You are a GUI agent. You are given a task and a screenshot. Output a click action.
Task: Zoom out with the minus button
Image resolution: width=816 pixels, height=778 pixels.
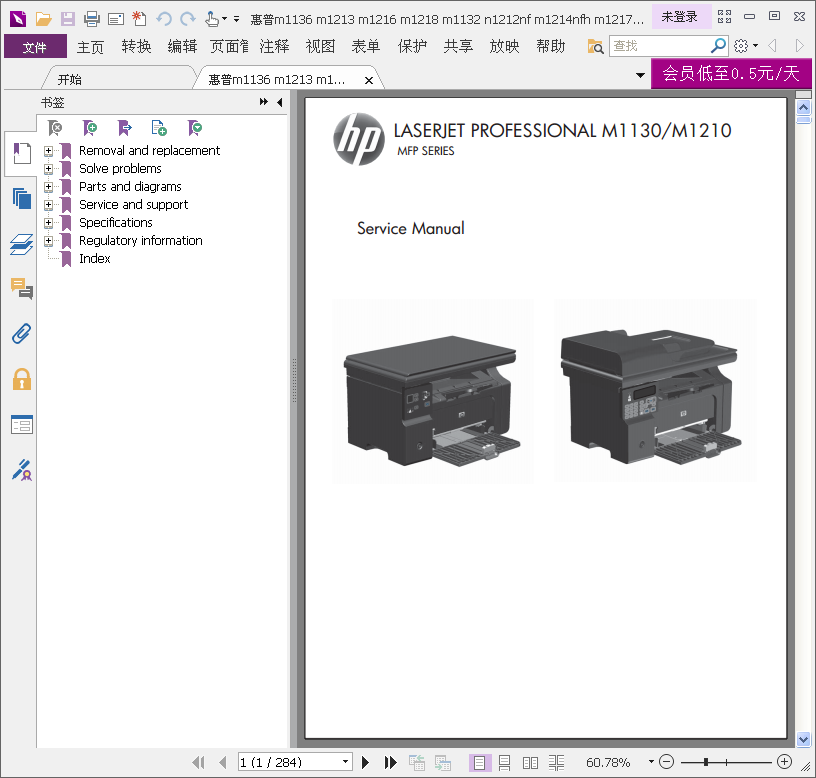(x=666, y=762)
